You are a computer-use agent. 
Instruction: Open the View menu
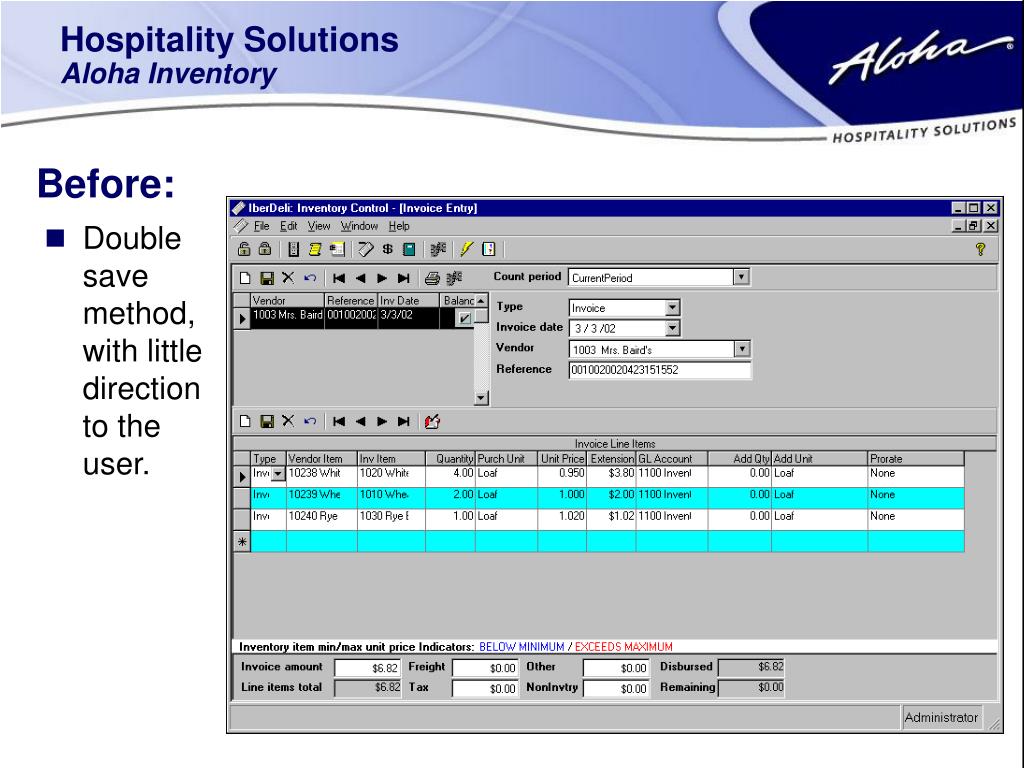(x=319, y=226)
